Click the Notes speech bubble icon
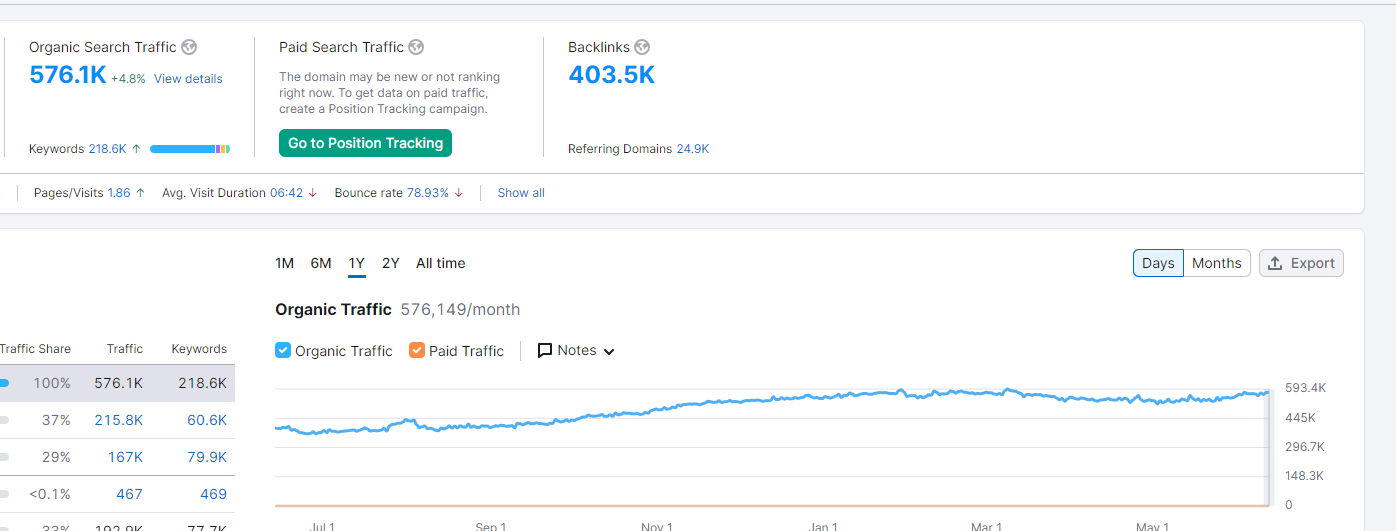Image resolution: width=1396 pixels, height=531 pixels. click(x=545, y=351)
